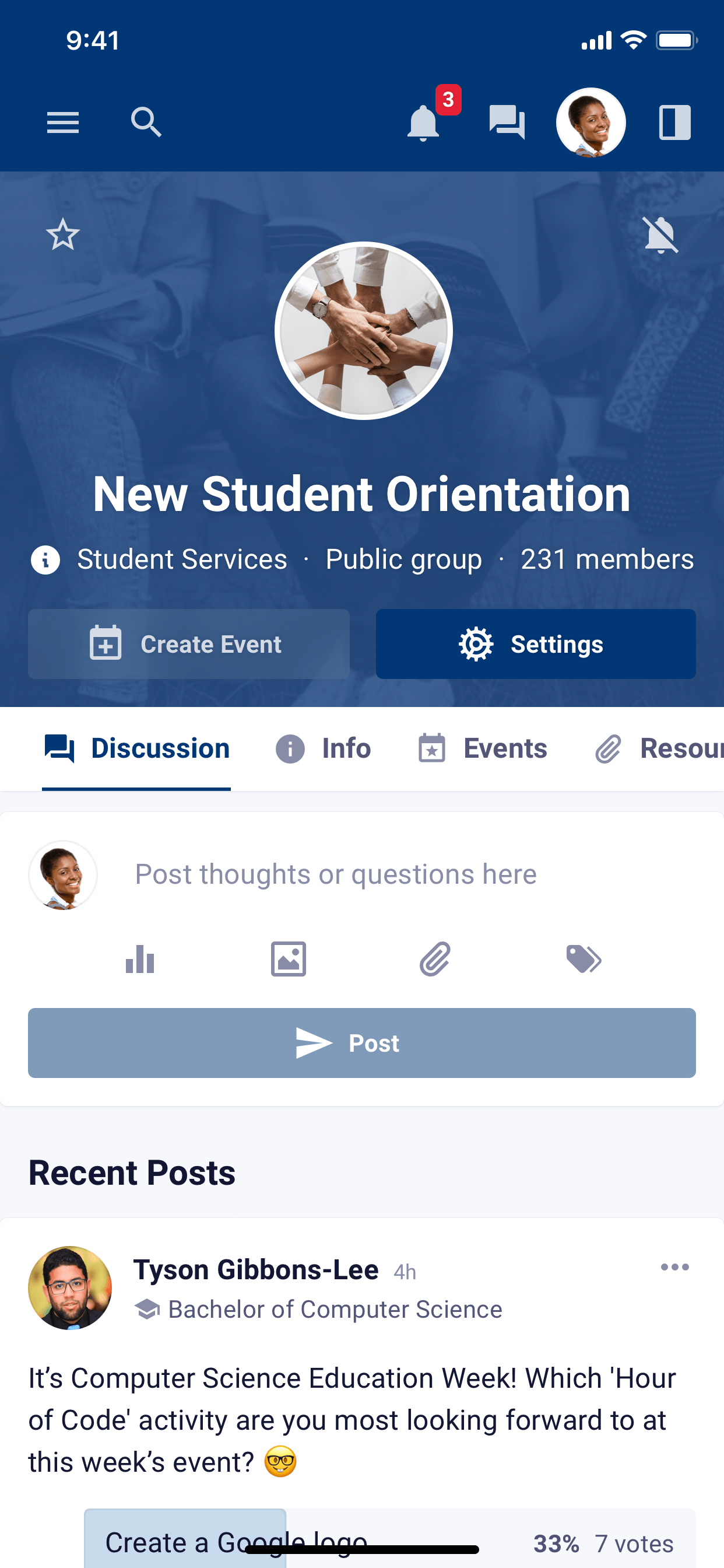Toggle the side panel icon

[x=674, y=123]
